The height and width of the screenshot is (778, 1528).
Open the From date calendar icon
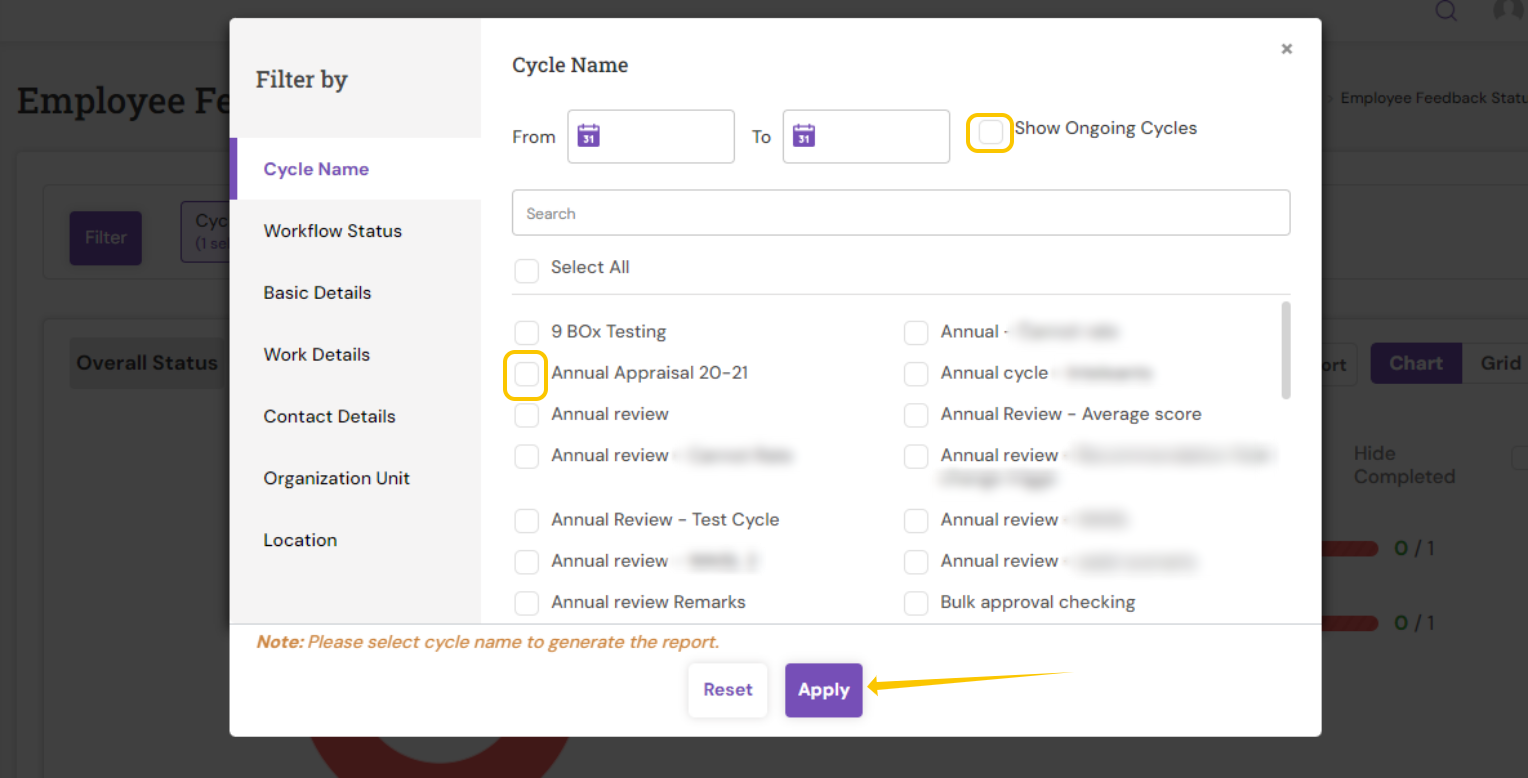(x=589, y=135)
